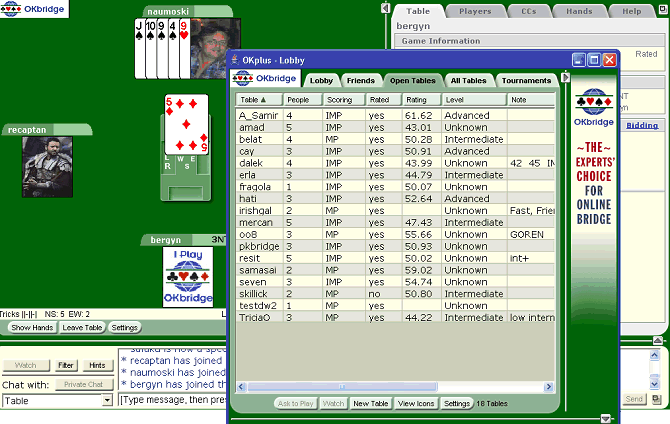This screenshot has height=424, width=670.
Task: Click the Leave Table button
Action: click(82, 328)
